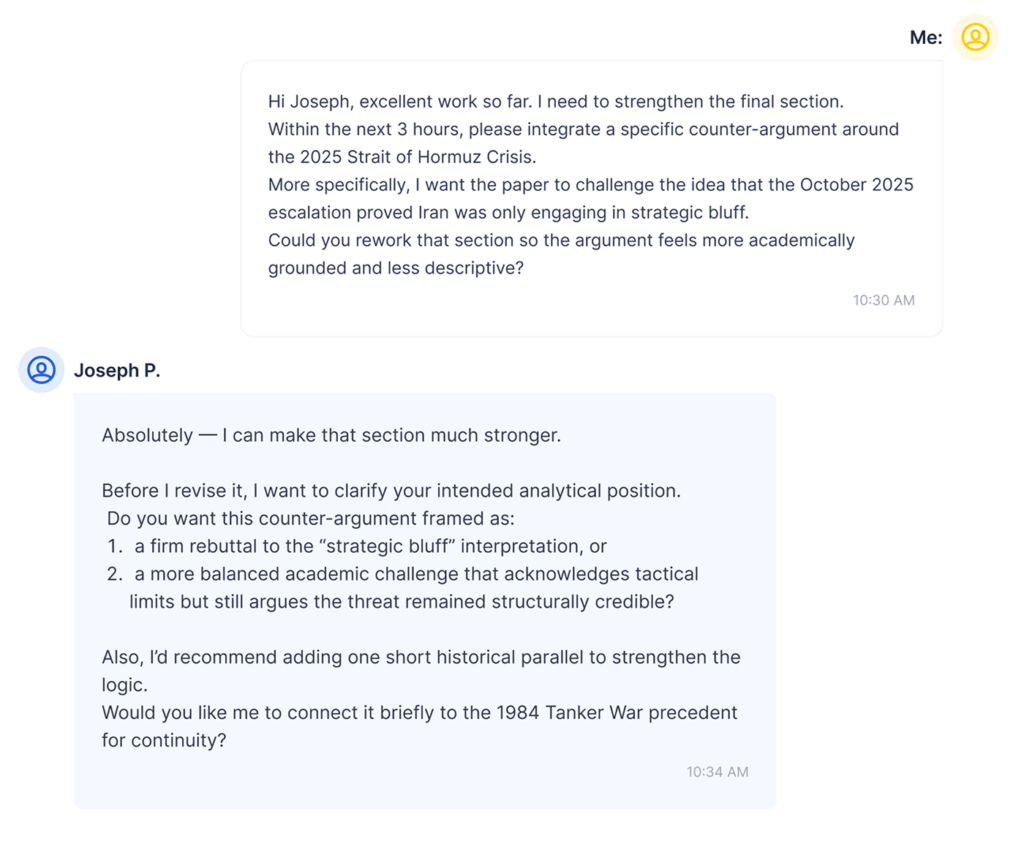The width and height of the screenshot is (1024, 852).
Task: Select the Joseph P. sender name
Action: click(x=117, y=371)
